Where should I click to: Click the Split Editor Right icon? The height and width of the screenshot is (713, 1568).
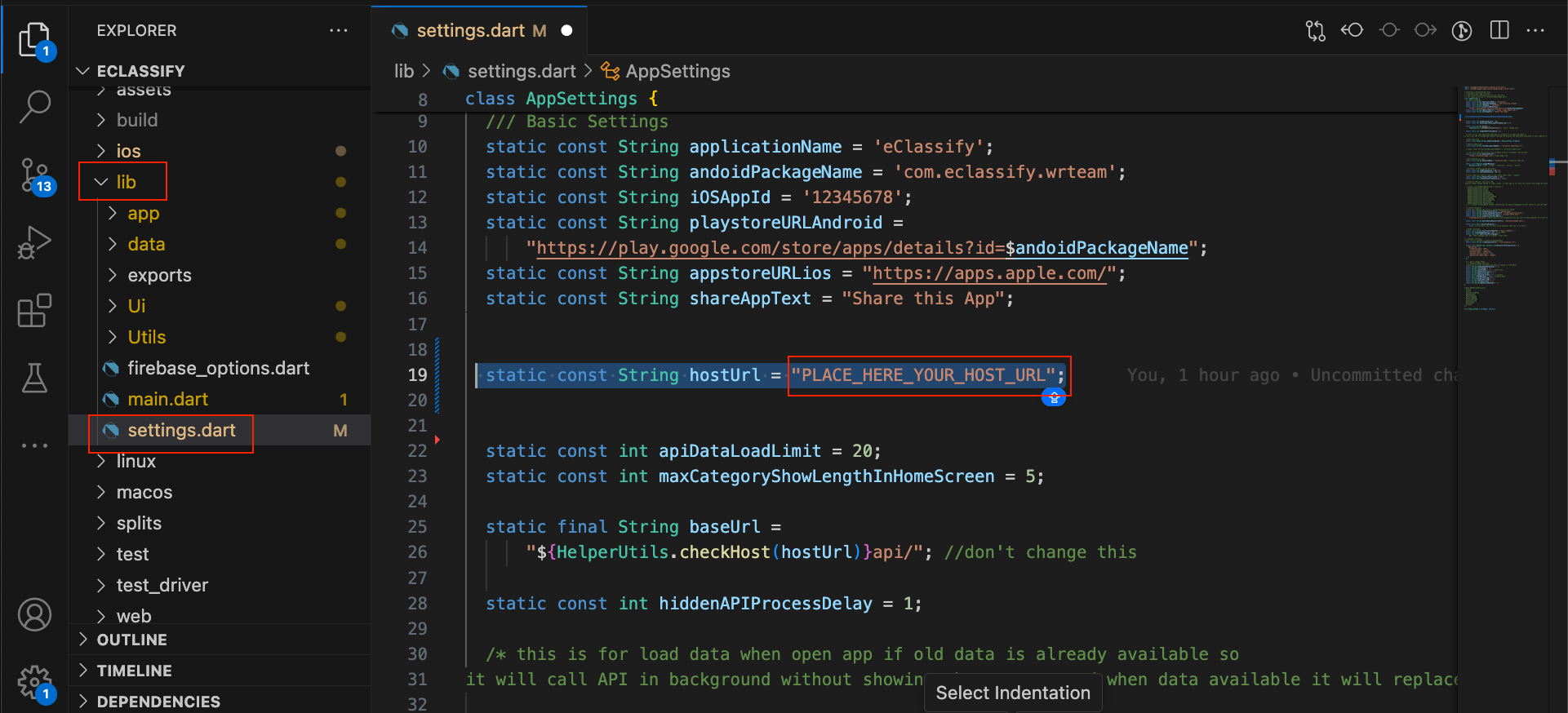(1499, 30)
